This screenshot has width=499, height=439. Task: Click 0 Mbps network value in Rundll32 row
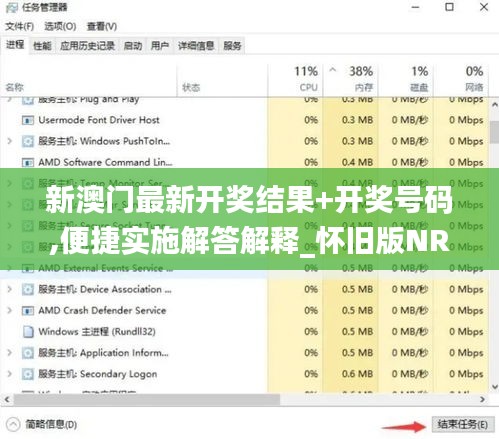click(x=466, y=332)
